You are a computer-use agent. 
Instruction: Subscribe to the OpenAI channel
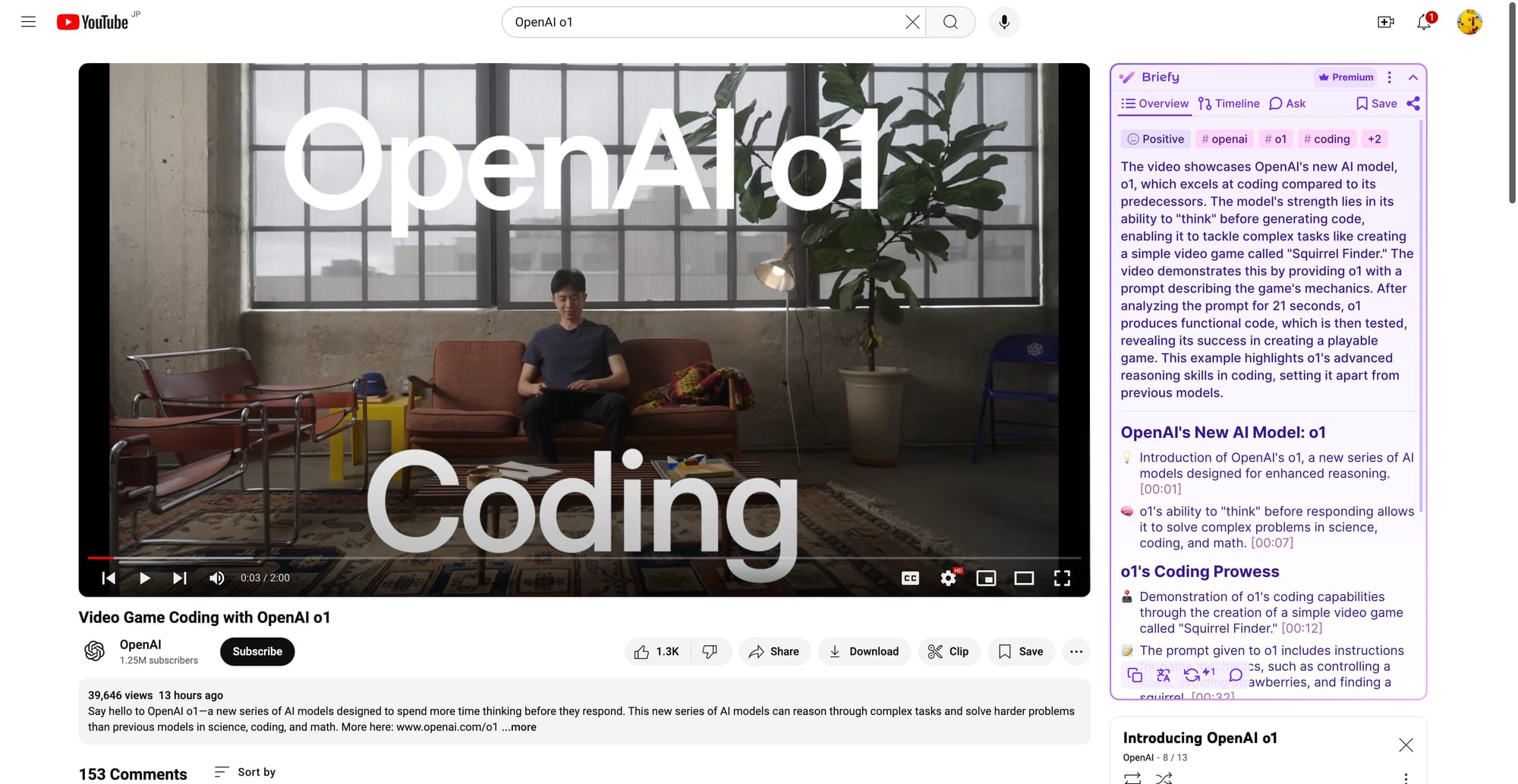click(x=257, y=651)
